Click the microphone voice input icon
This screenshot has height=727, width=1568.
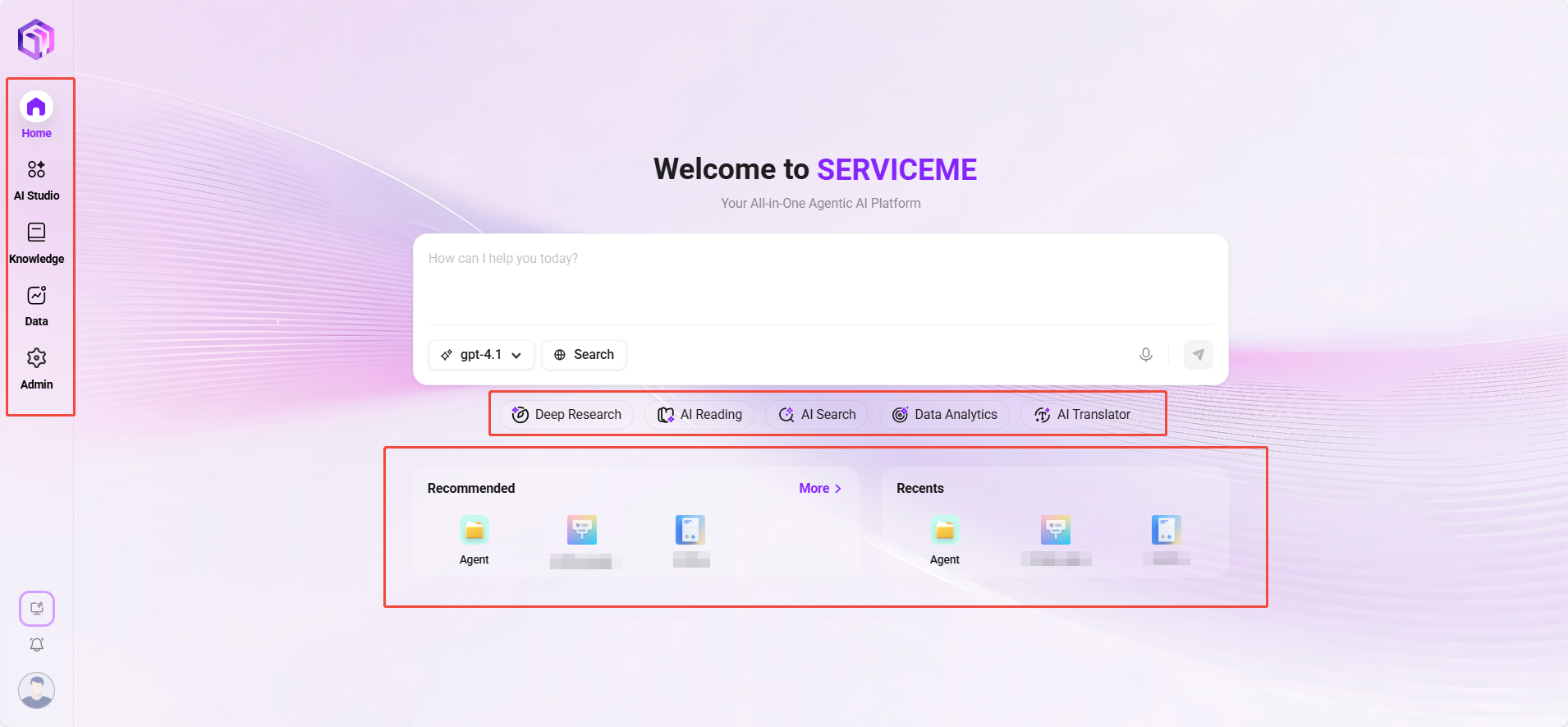(x=1145, y=355)
